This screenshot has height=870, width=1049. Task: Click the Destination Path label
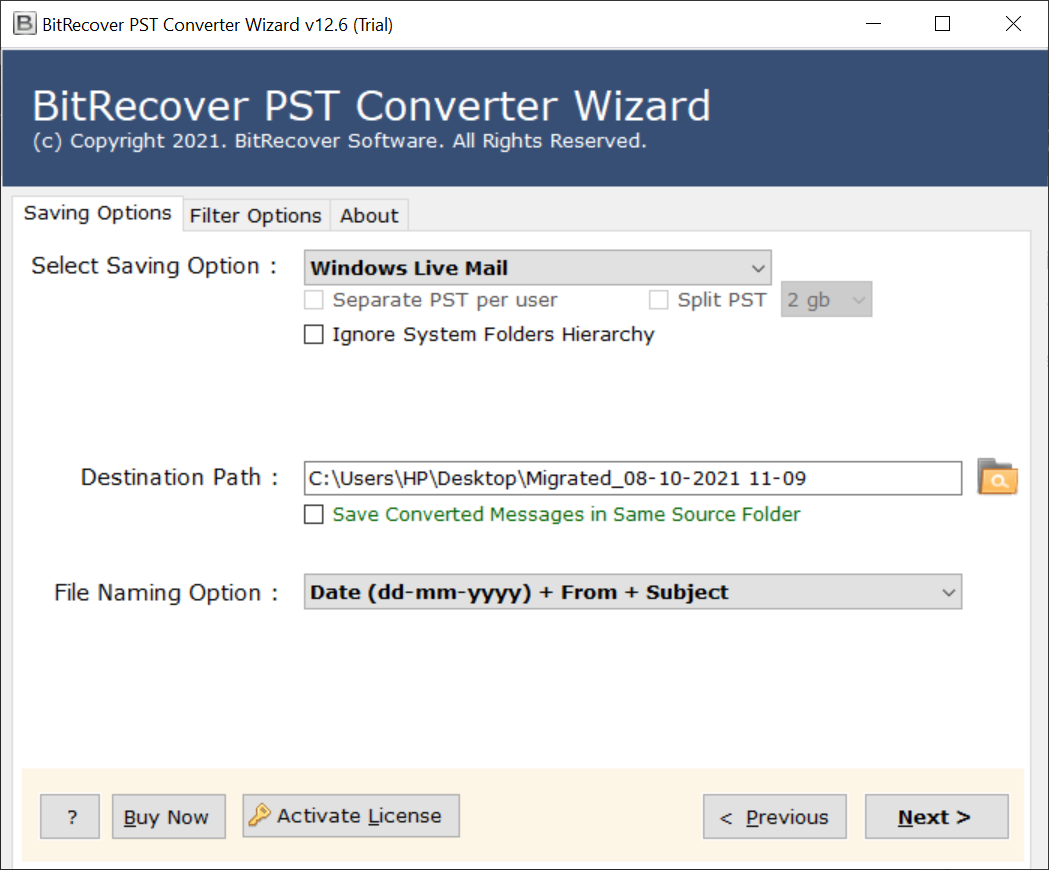(x=179, y=477)
